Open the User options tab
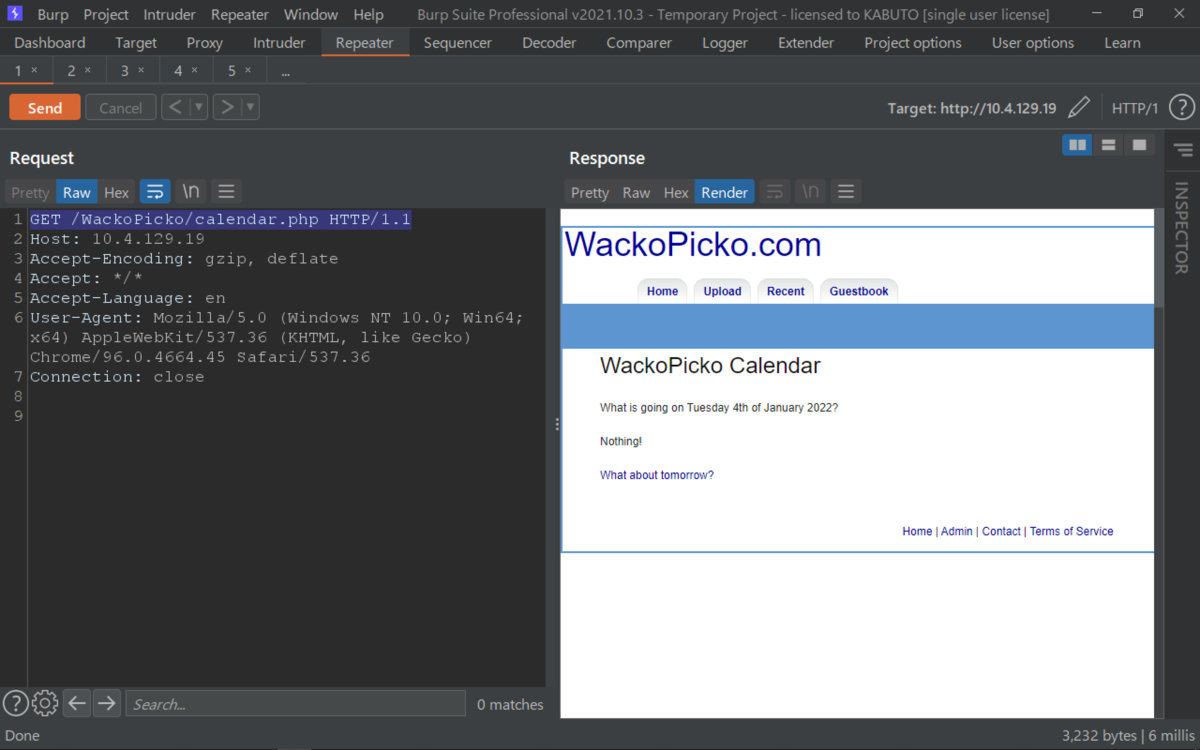This screenshot has height=750, width=1200. [1033, 43]
